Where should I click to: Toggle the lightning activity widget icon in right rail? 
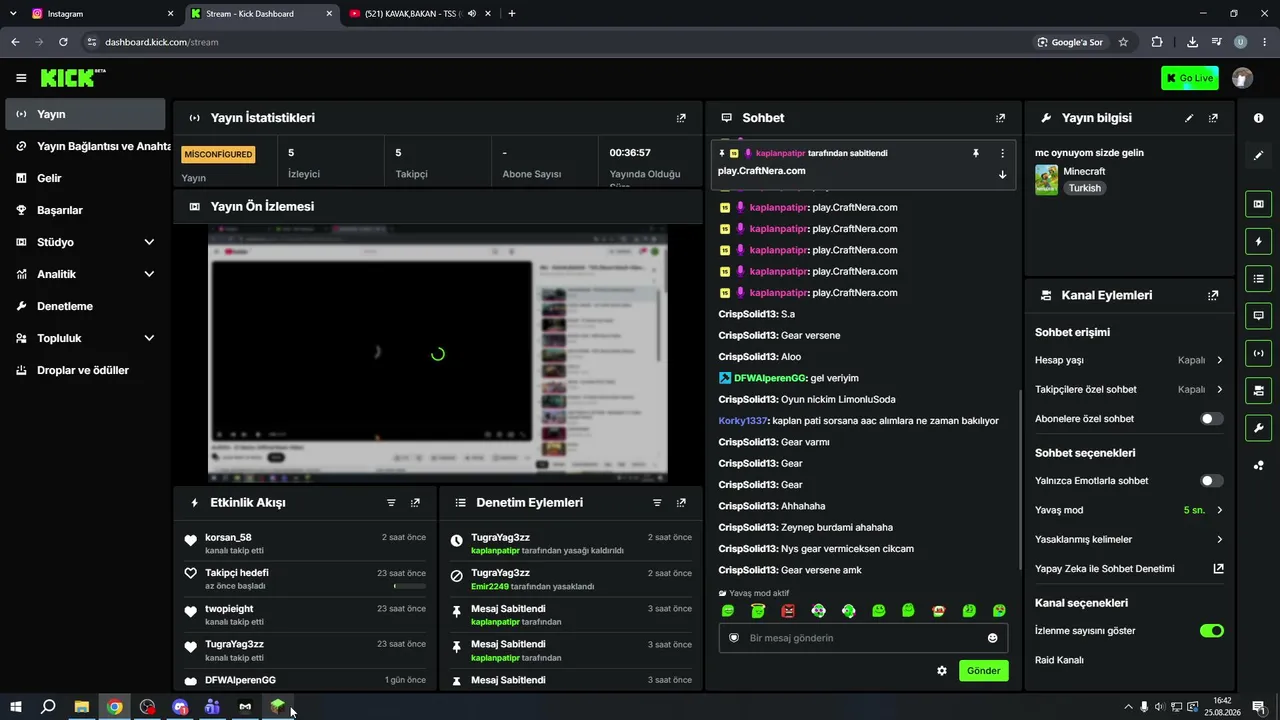pos(1258,241)
